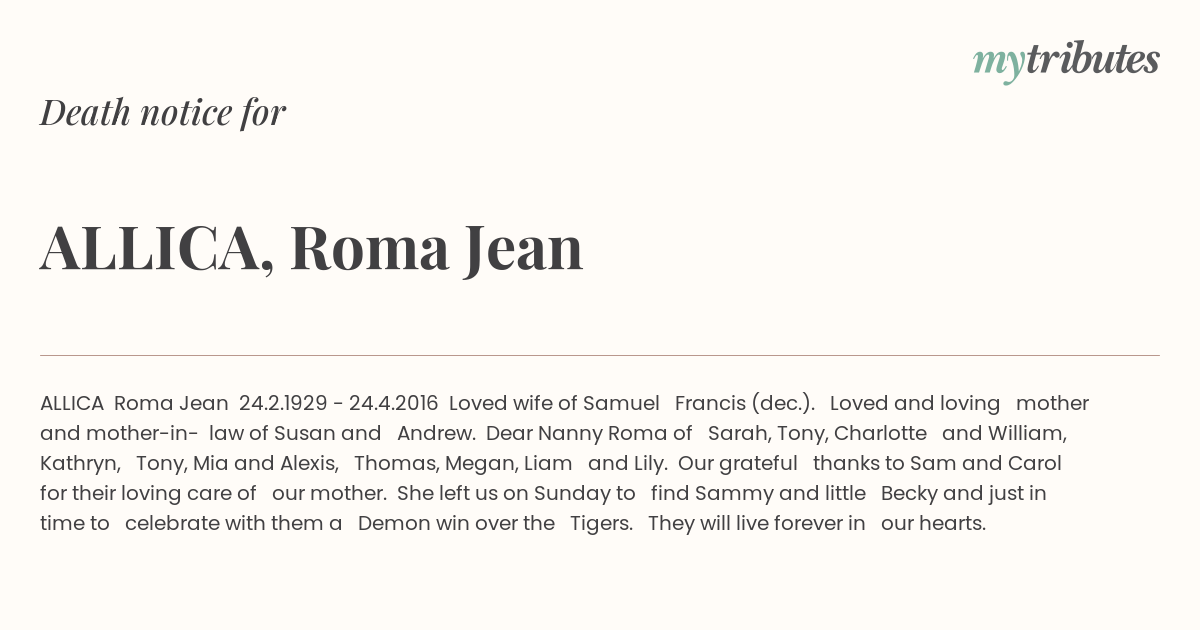
Task: Select the "Death notice for" heading
Action: (x=163, y=112)
